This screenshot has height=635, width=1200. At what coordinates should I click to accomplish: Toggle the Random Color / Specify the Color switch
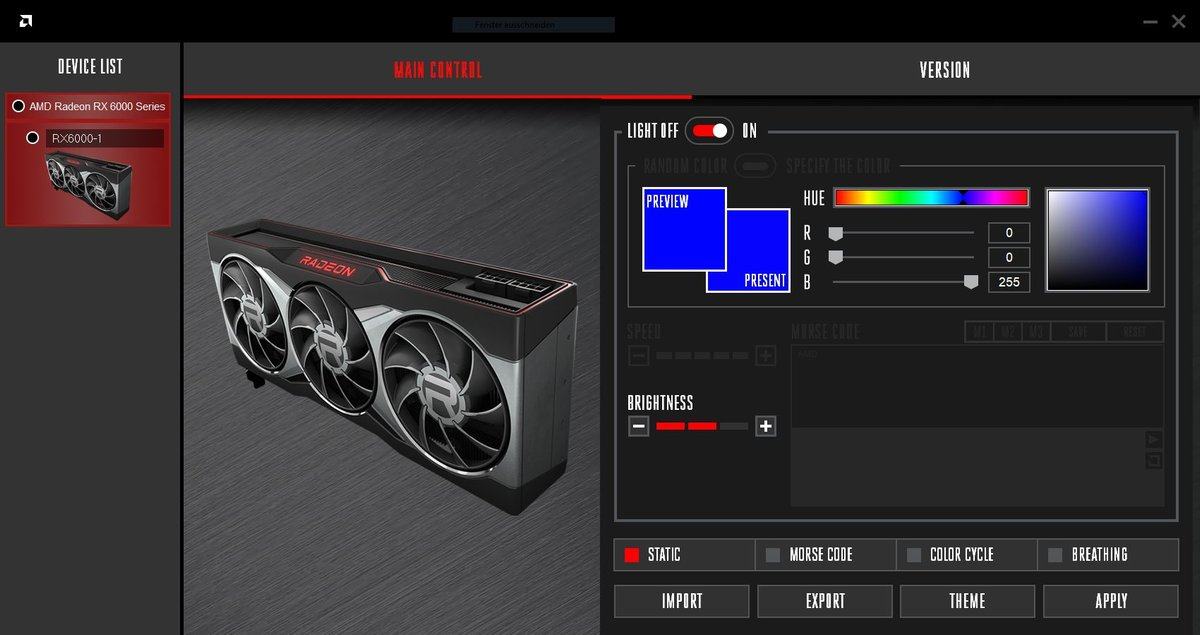point(757,166)
